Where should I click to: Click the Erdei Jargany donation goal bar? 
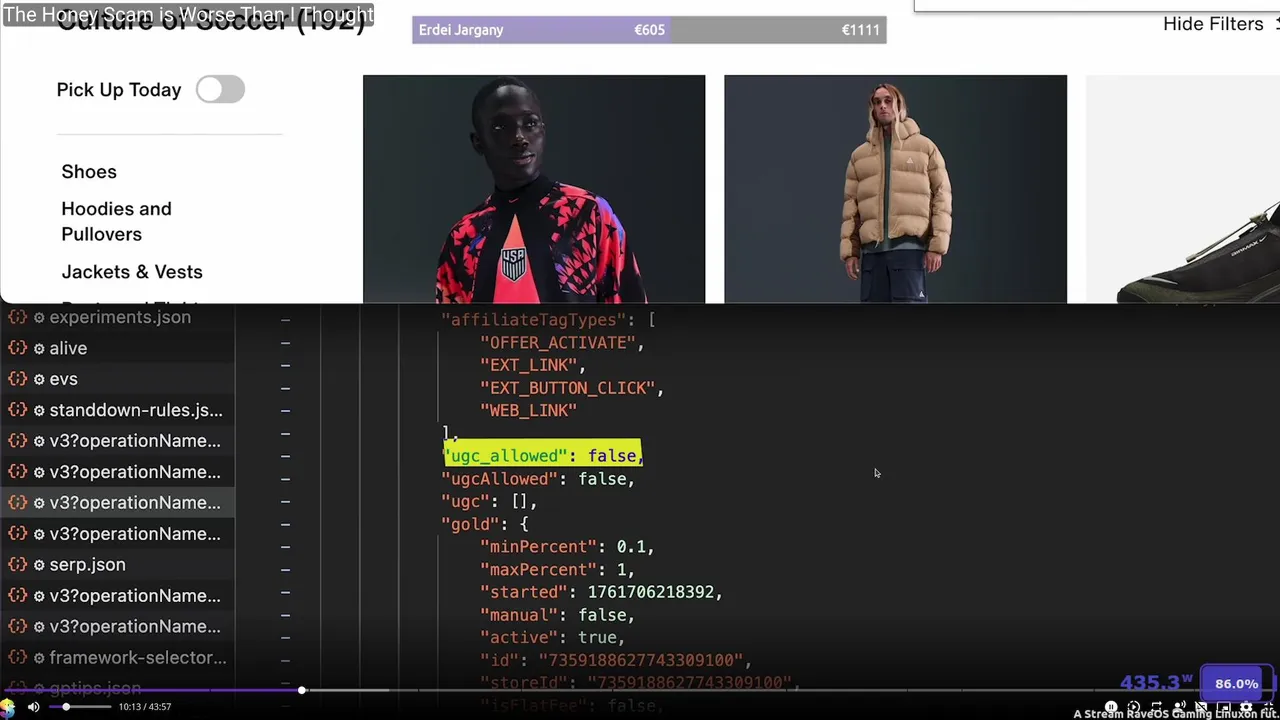pos(649,30)
